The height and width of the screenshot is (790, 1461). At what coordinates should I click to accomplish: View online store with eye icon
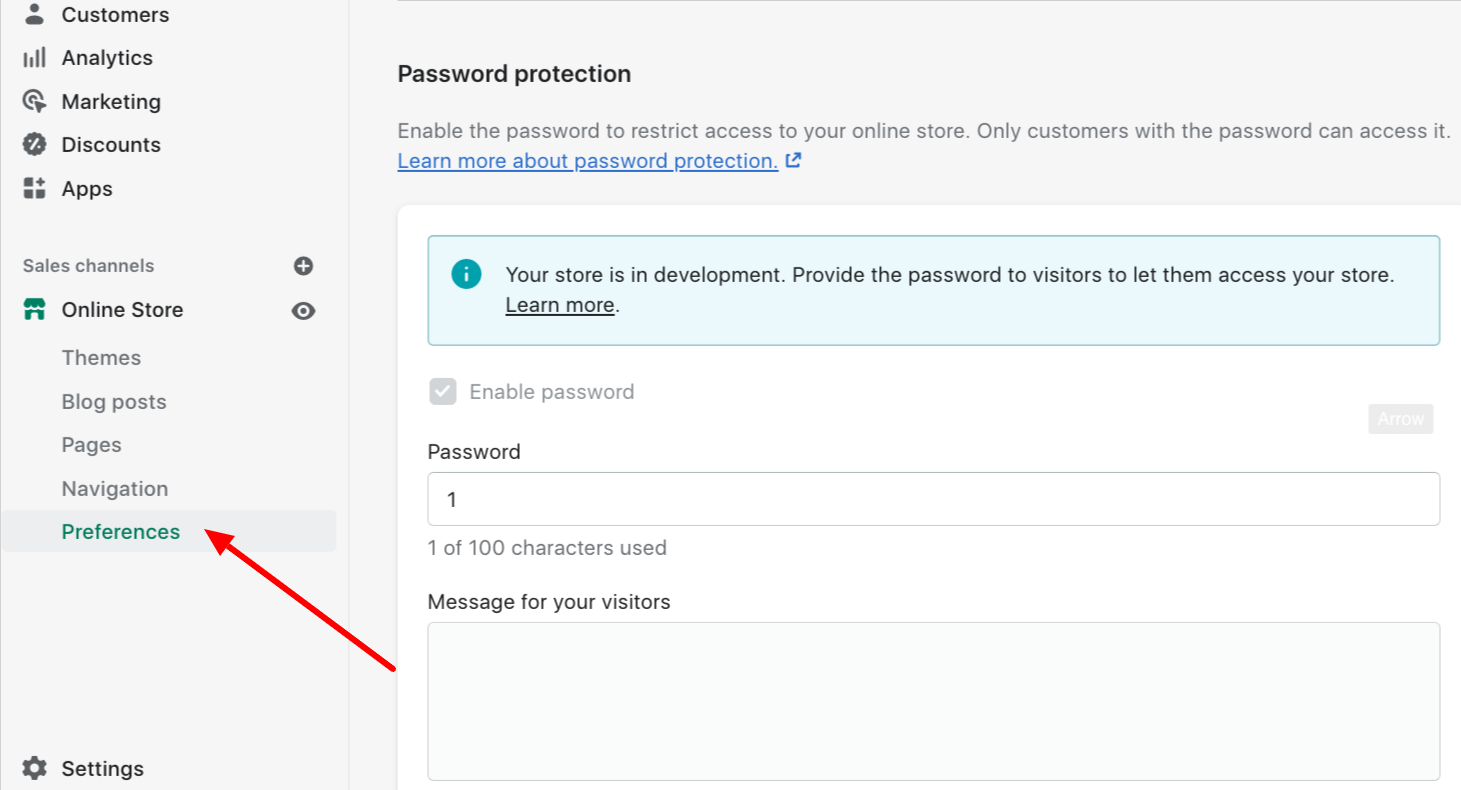(303, 311)
